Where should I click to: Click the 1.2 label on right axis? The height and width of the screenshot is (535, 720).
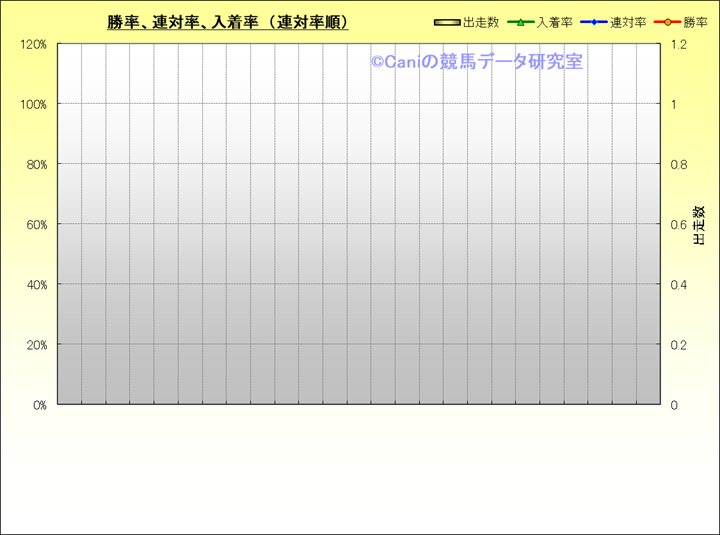(678, 44)
